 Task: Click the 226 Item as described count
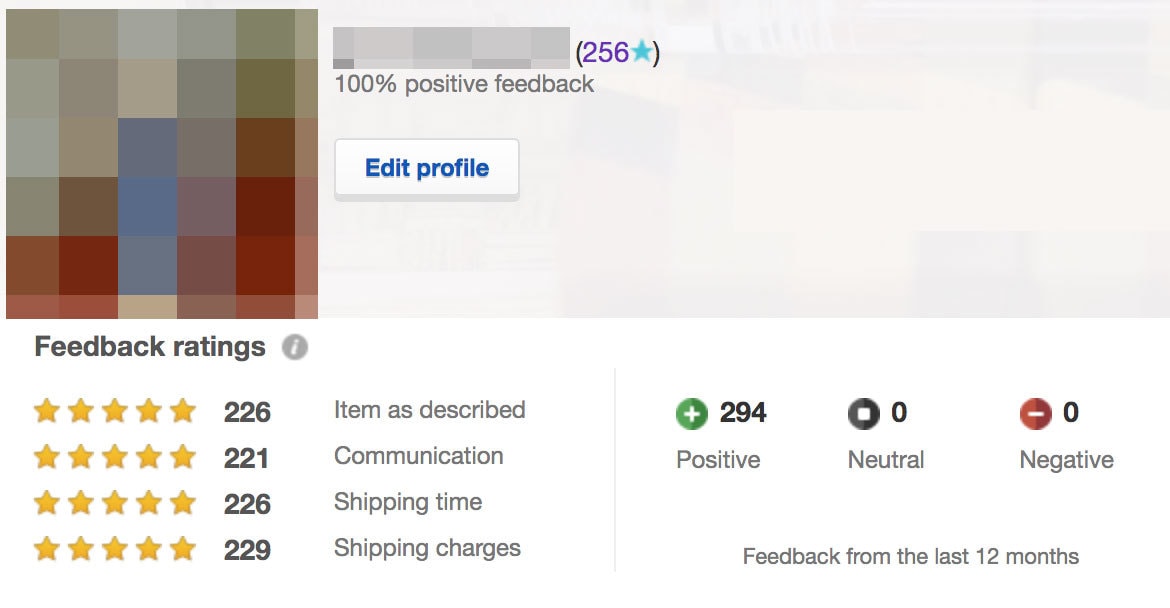point(247,412)
